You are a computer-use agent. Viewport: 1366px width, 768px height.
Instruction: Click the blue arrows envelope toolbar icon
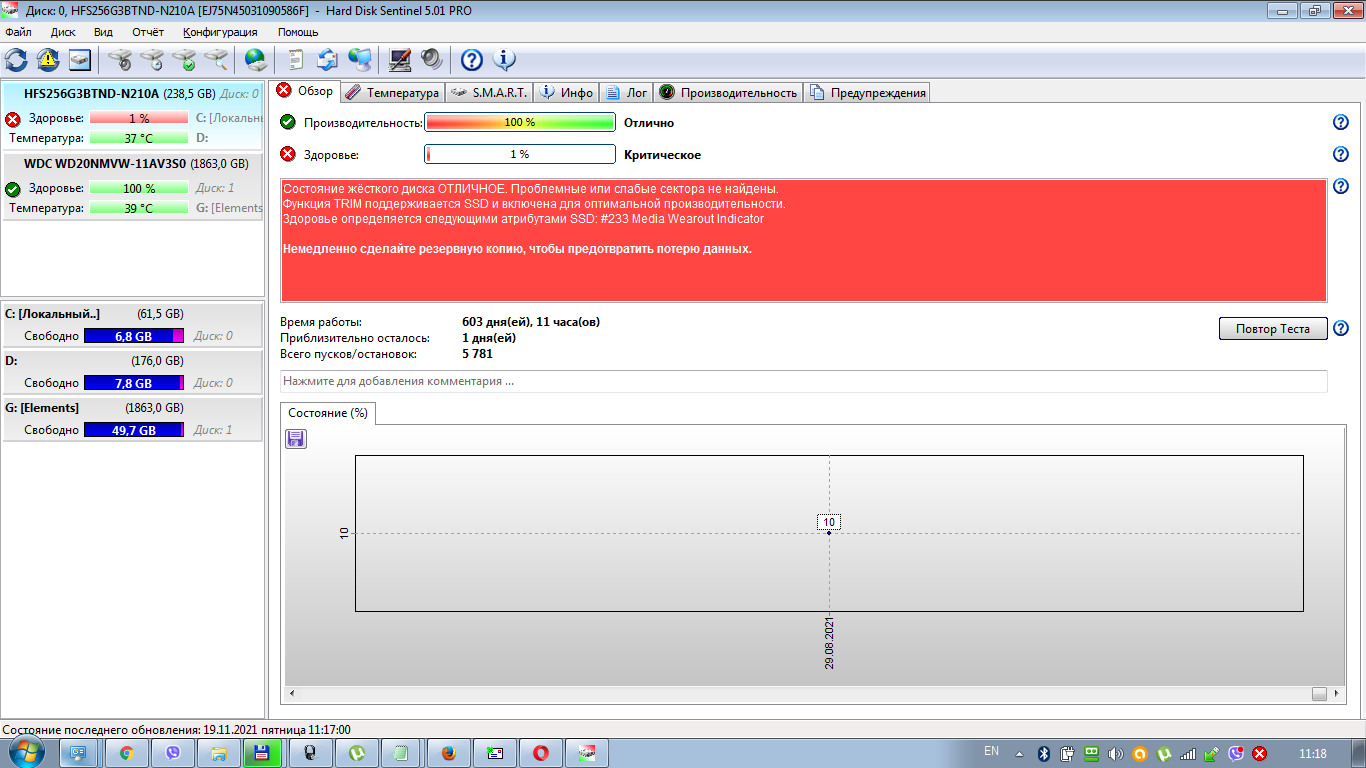[x=327, y=60]
